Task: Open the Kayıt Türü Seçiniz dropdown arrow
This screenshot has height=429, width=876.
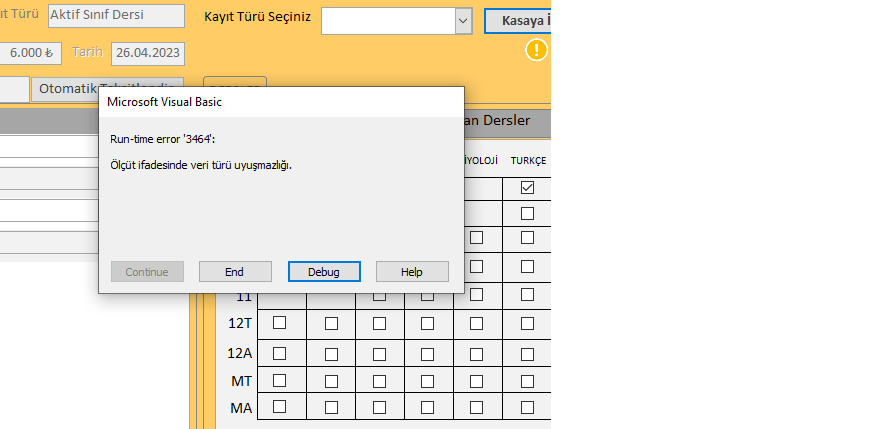Action: [x=462, y=20]
